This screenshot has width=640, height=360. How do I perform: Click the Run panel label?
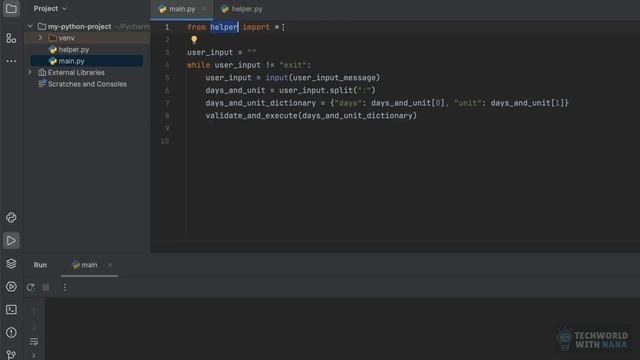[40, 265]
